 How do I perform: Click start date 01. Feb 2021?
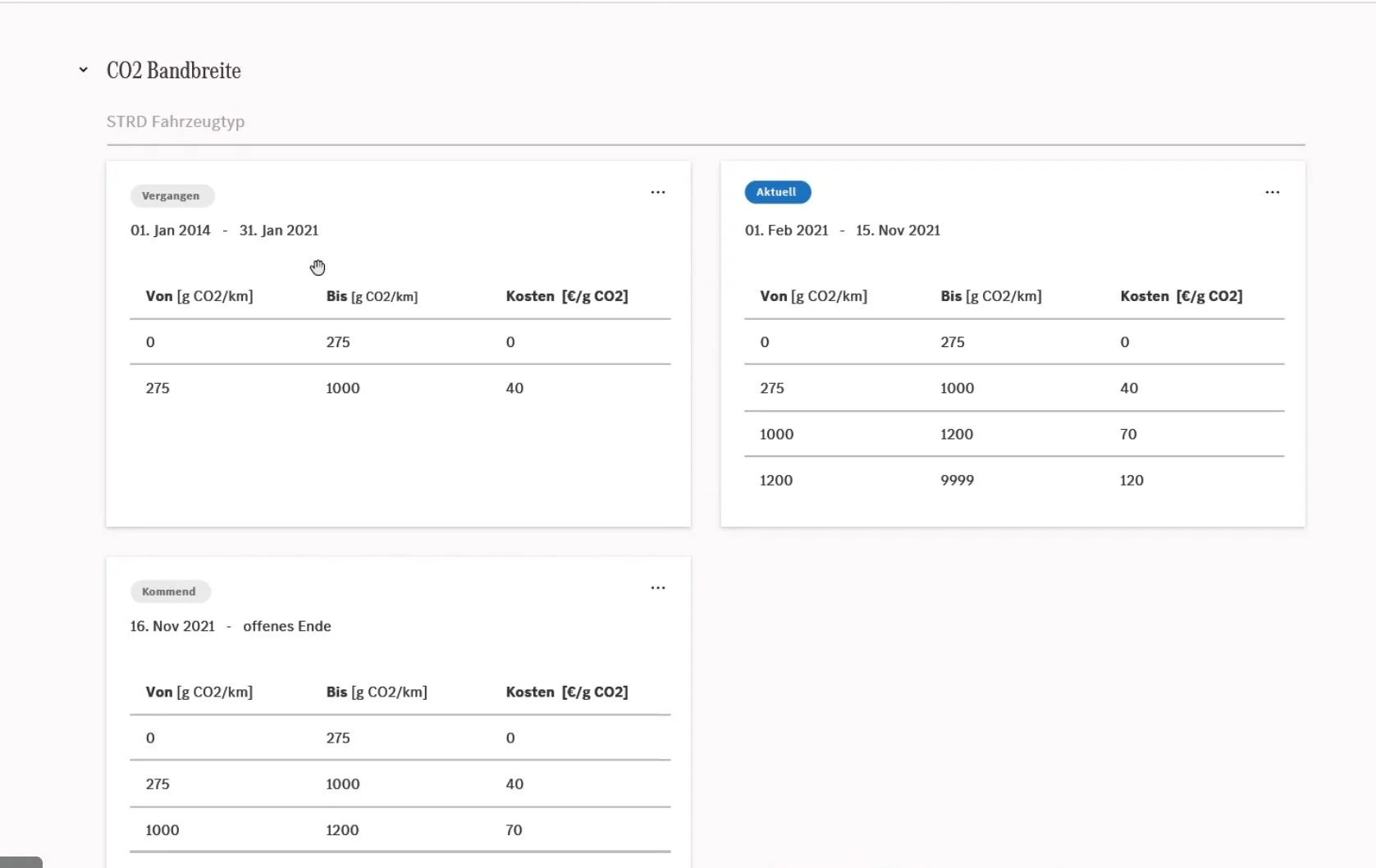pyautogui.click(x=787, y=231)
